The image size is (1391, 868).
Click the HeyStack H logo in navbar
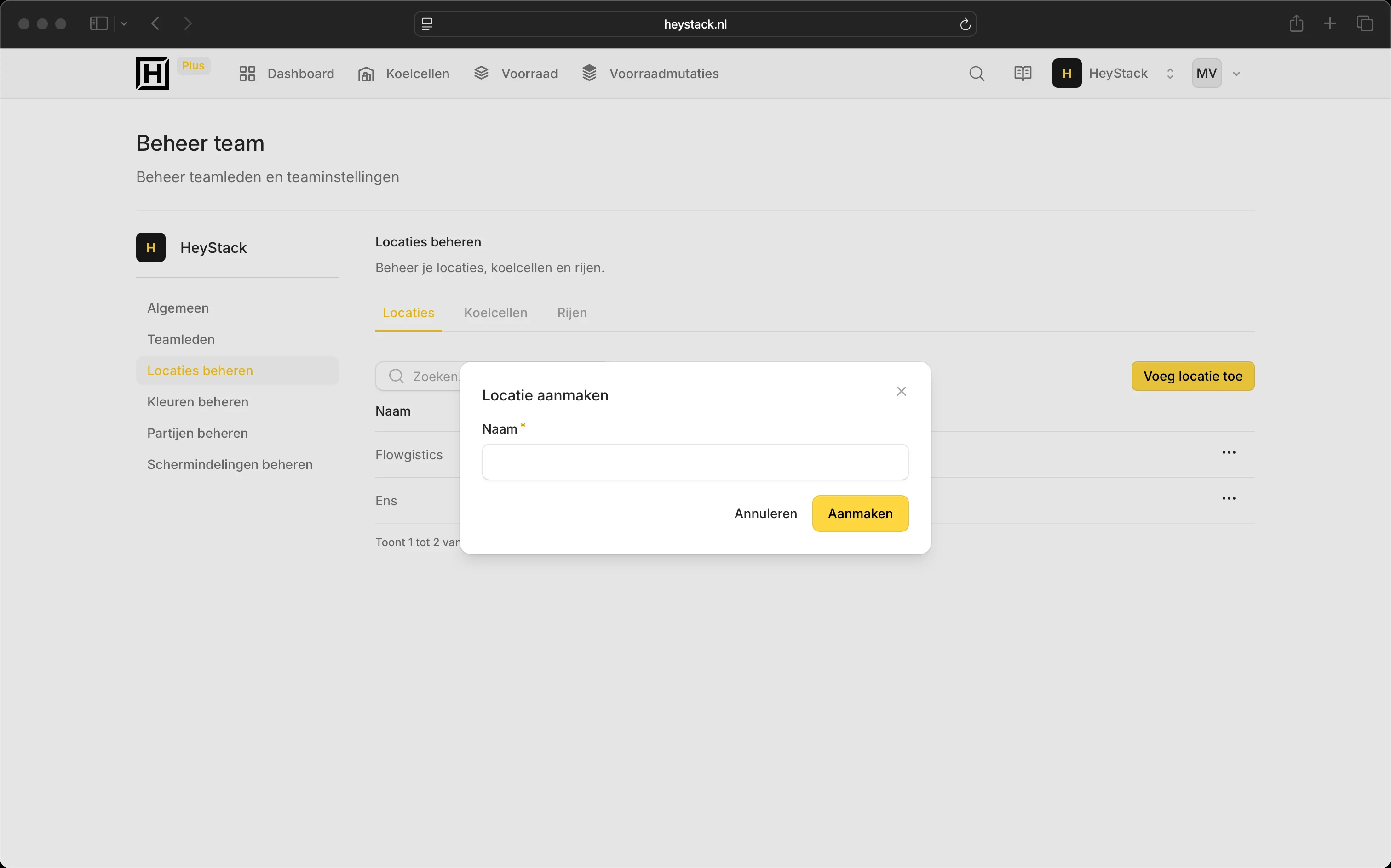152,74
